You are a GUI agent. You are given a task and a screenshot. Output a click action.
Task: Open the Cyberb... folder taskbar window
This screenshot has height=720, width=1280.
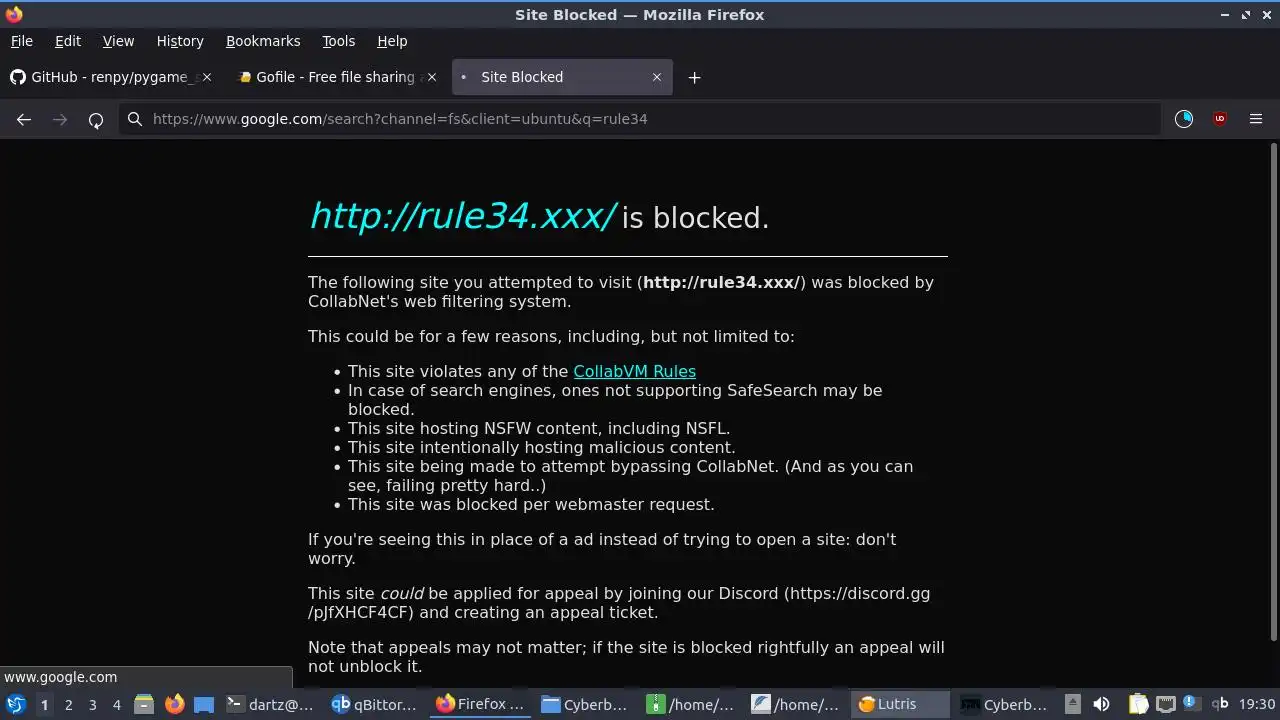coord(586,704)
